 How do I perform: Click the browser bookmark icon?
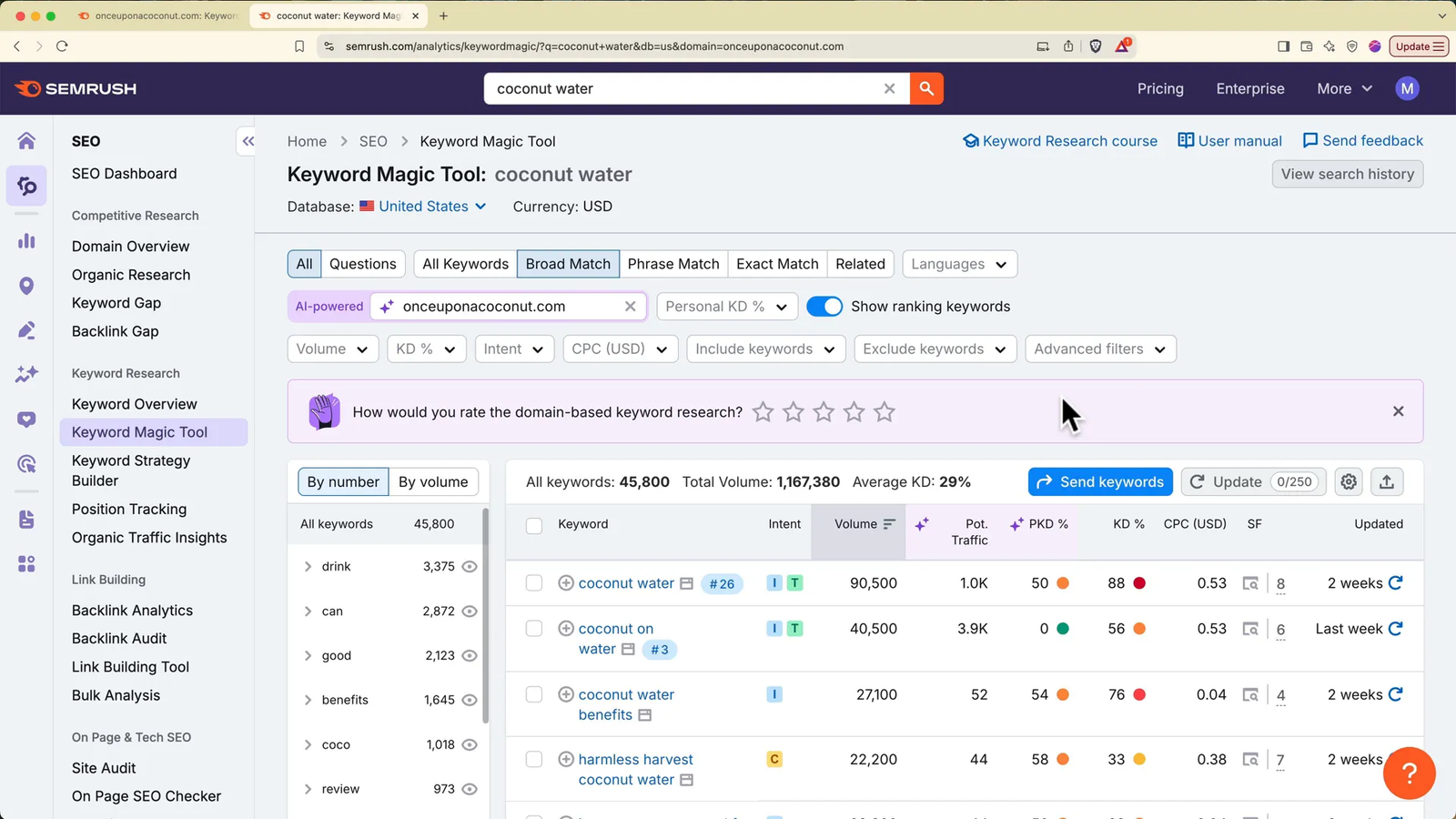[299, 46]
